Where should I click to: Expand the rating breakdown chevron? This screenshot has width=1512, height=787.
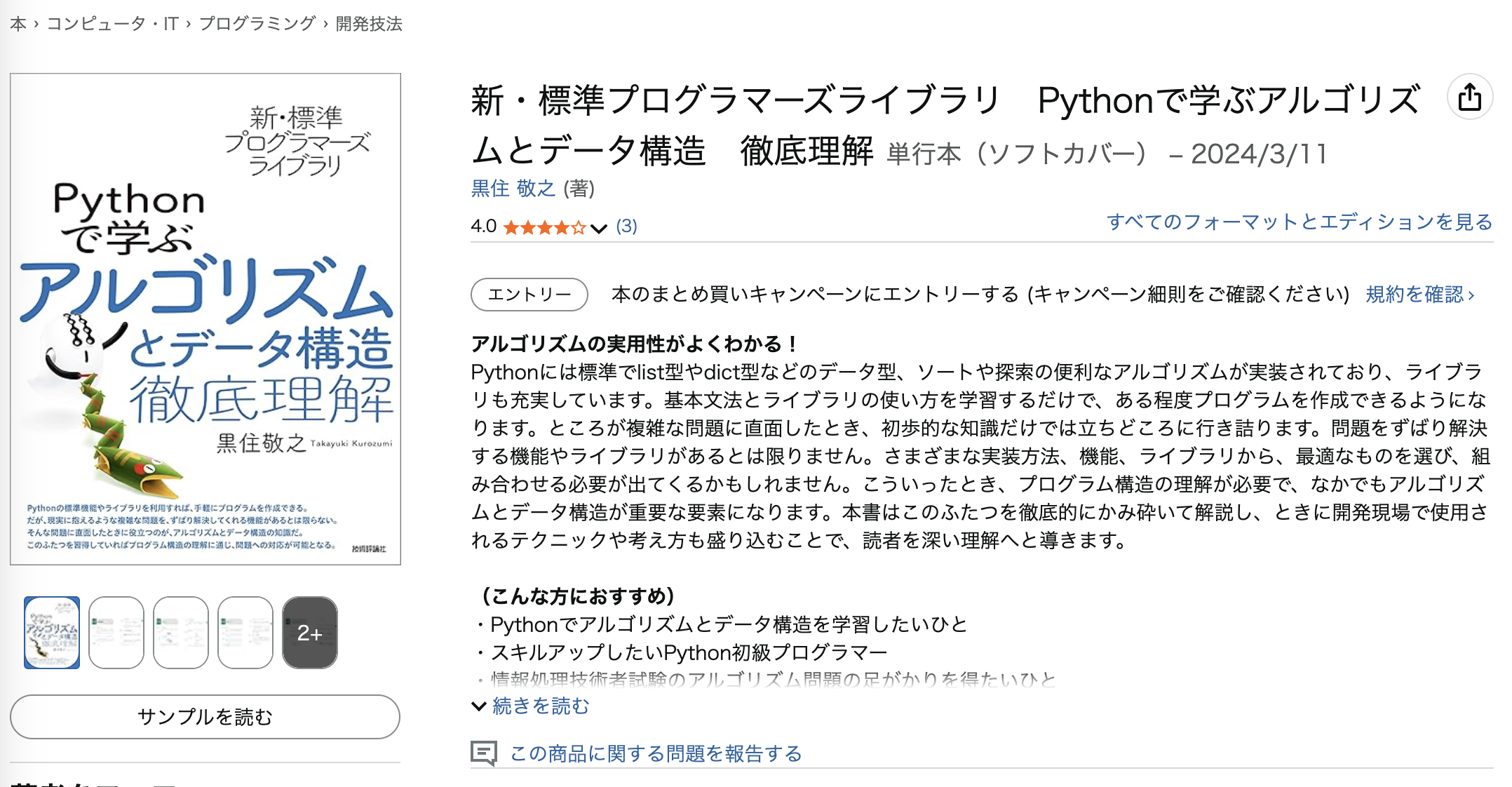(x=598, y=228)
